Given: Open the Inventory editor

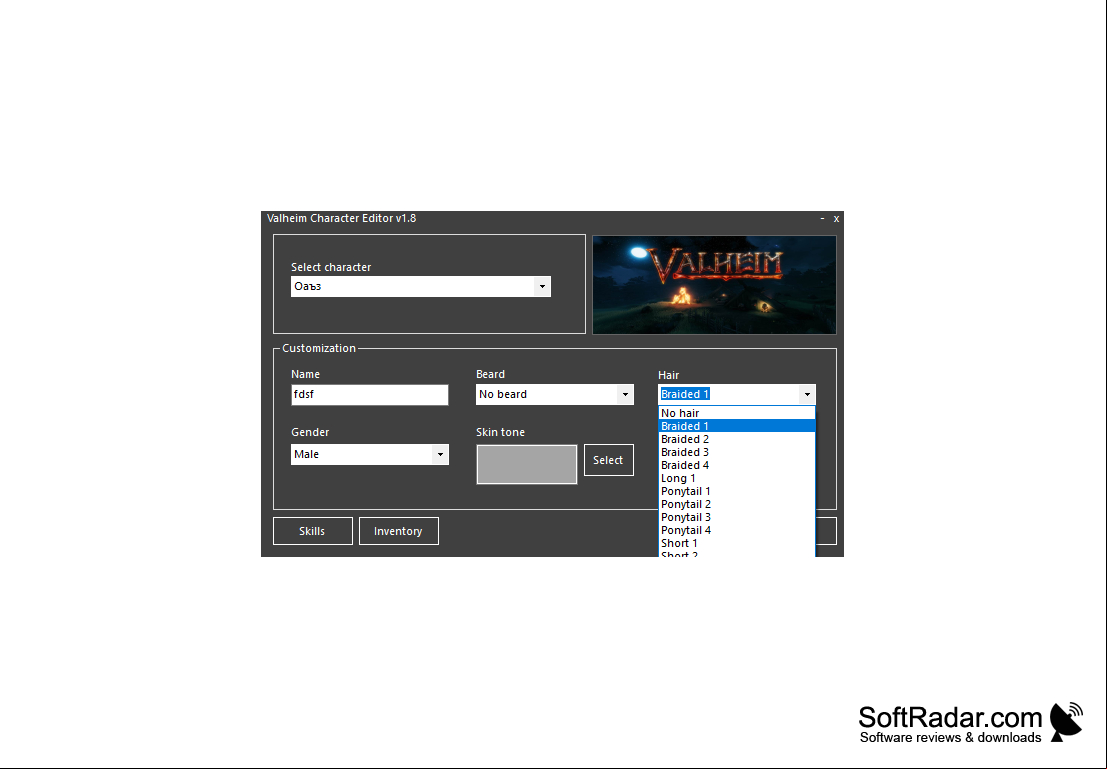Looking at the screenshot, I should click(399, 531).
